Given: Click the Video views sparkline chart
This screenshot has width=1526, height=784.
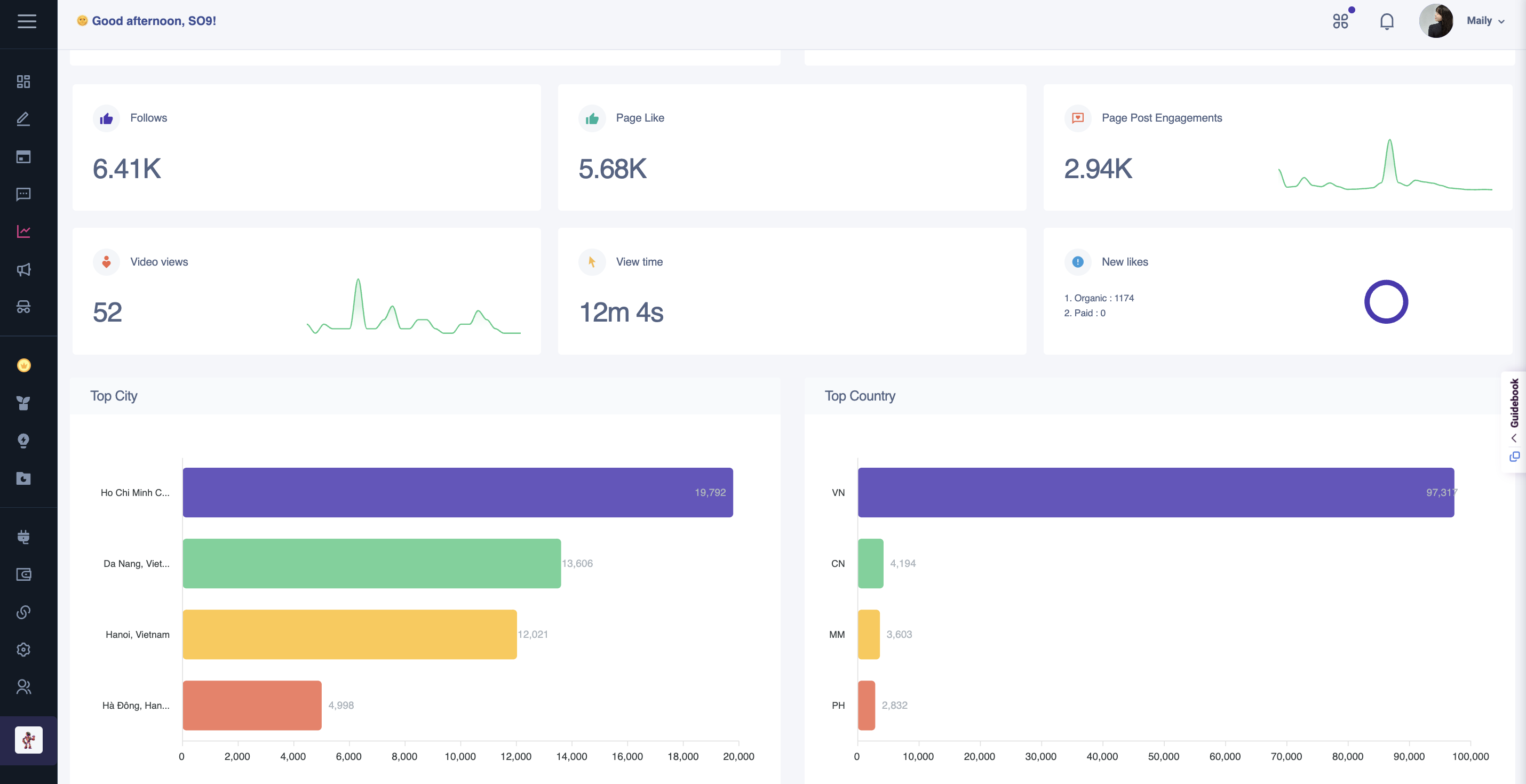Looking at the screenshot, I should 414,307.
